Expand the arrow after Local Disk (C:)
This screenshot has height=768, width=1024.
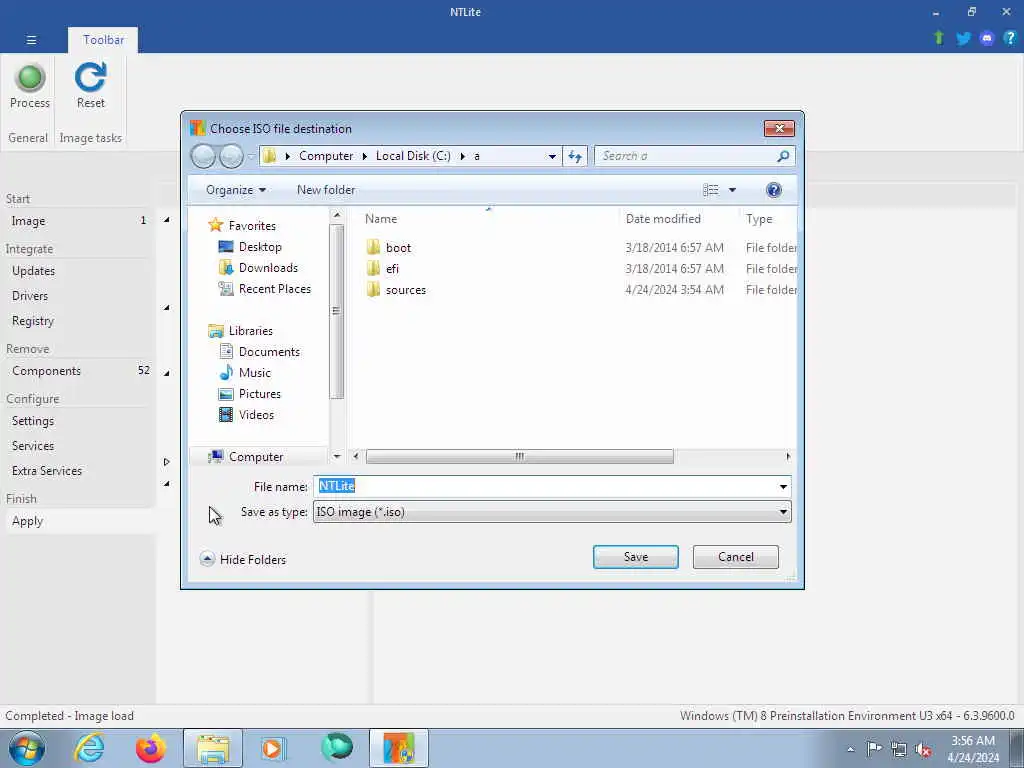point(462,156)
